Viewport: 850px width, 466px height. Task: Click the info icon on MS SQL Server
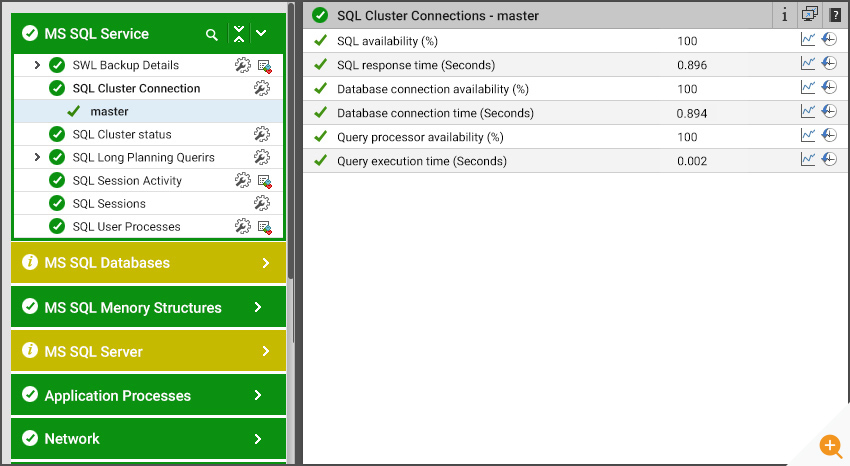[x=30, y=350]
